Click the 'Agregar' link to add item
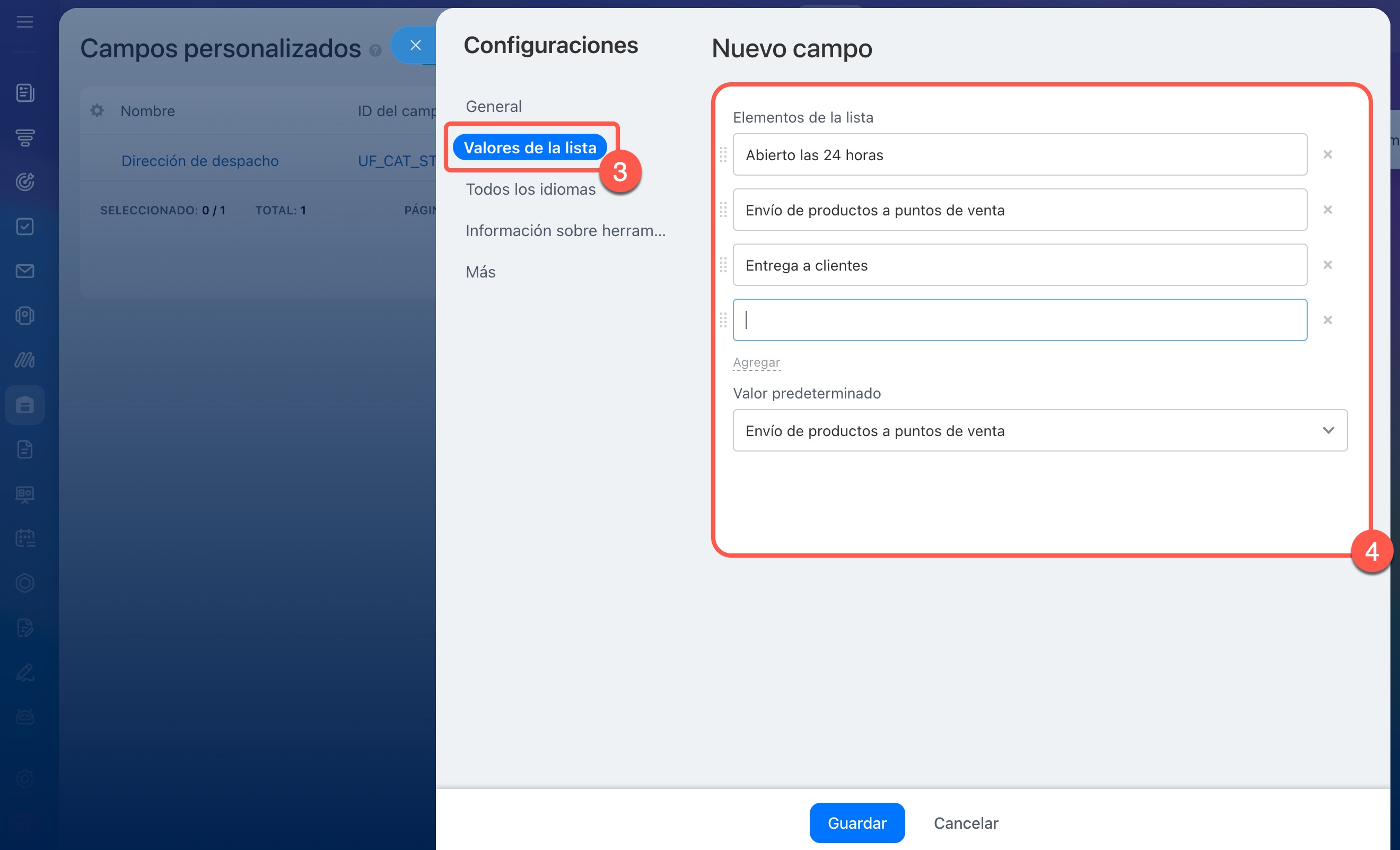Screen dimensions: 1400x850 pos(756,362)
